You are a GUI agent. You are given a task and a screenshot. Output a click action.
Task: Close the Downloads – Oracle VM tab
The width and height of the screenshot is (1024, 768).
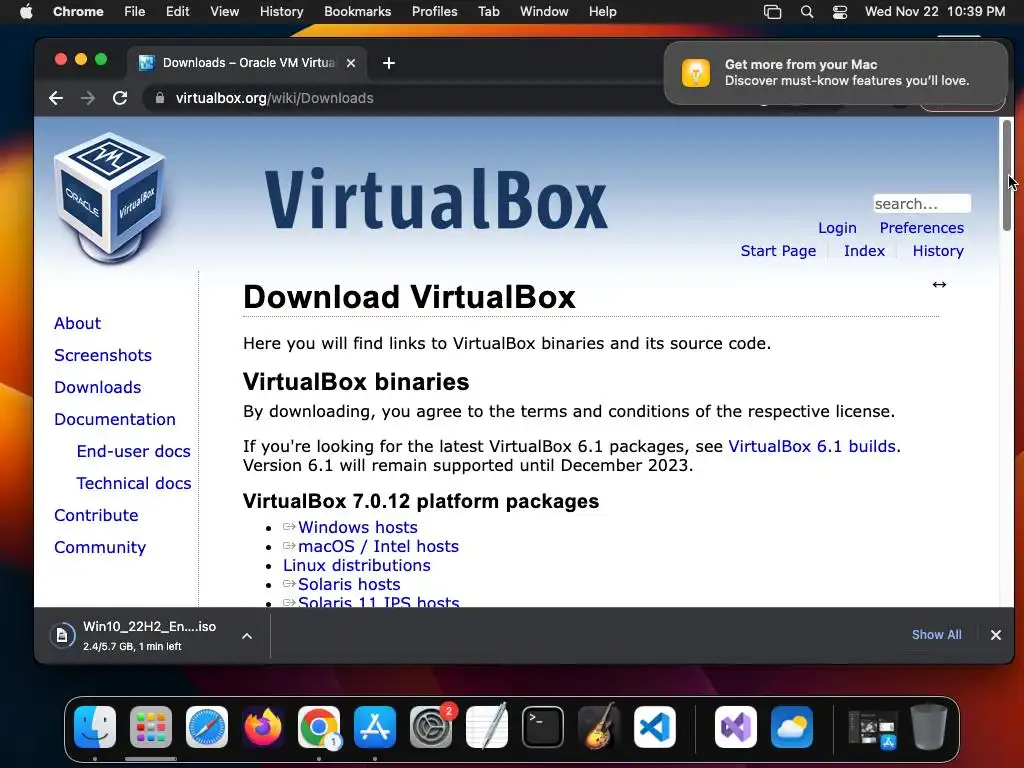351,63
